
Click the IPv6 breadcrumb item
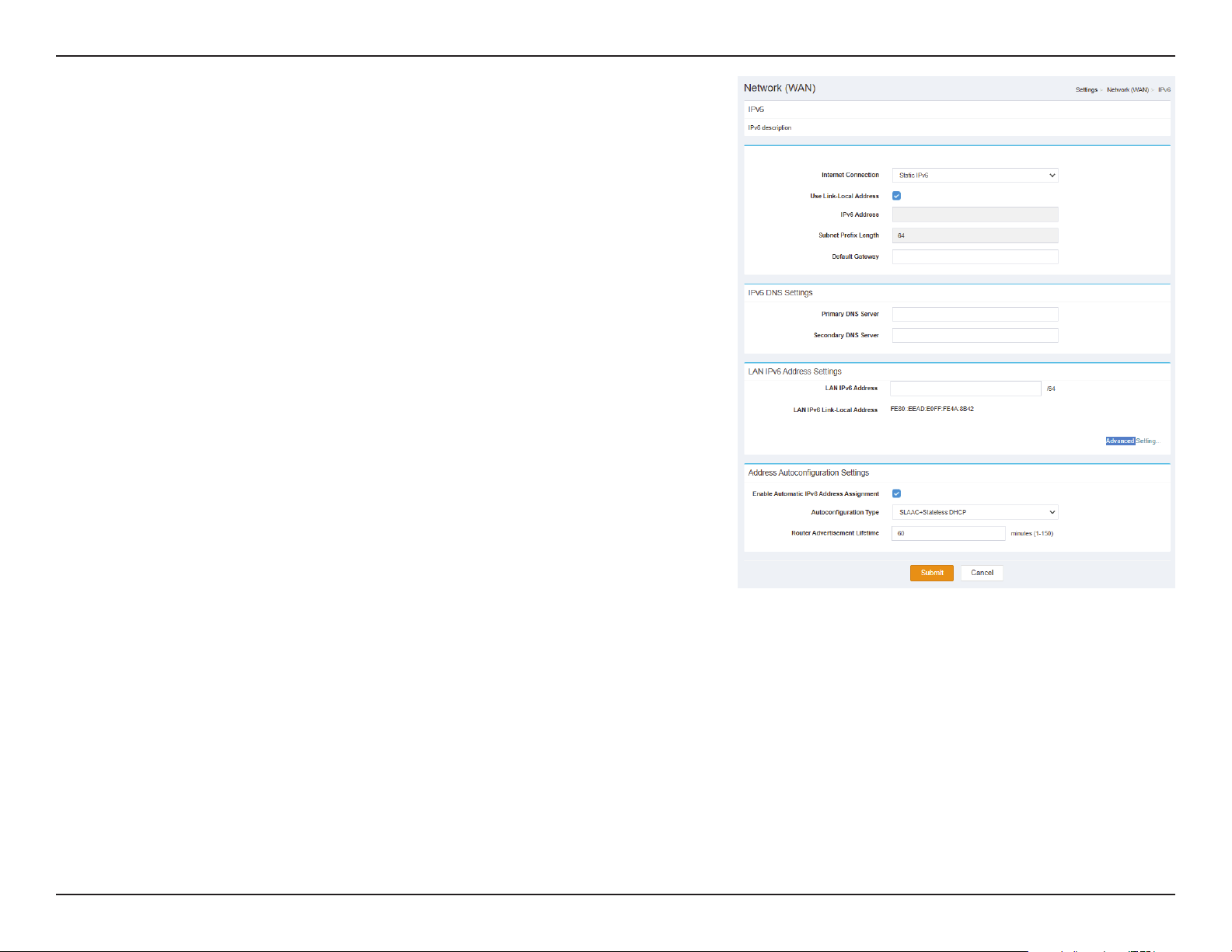1164,90
